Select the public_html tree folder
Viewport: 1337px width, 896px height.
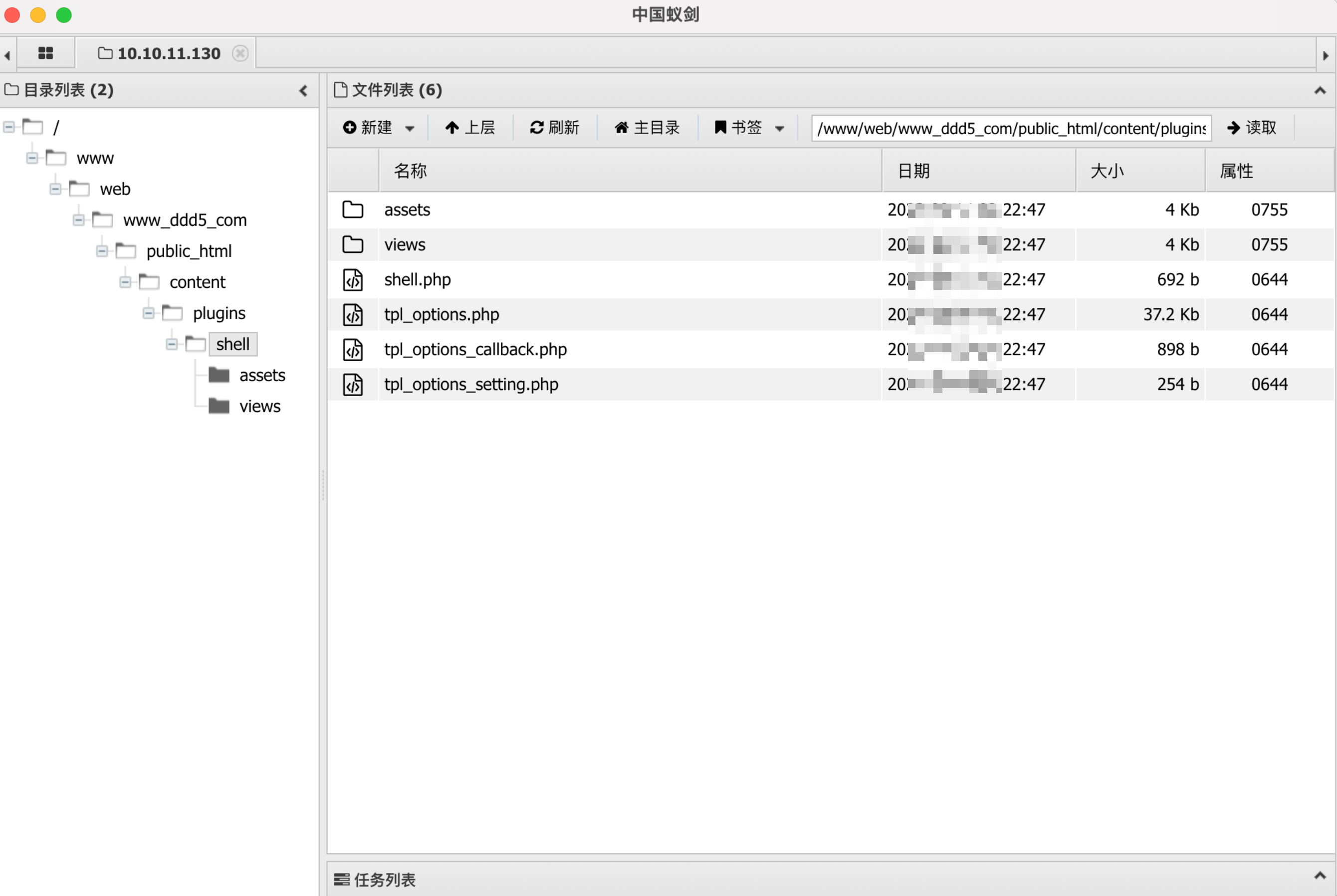(x=189, y=251)
